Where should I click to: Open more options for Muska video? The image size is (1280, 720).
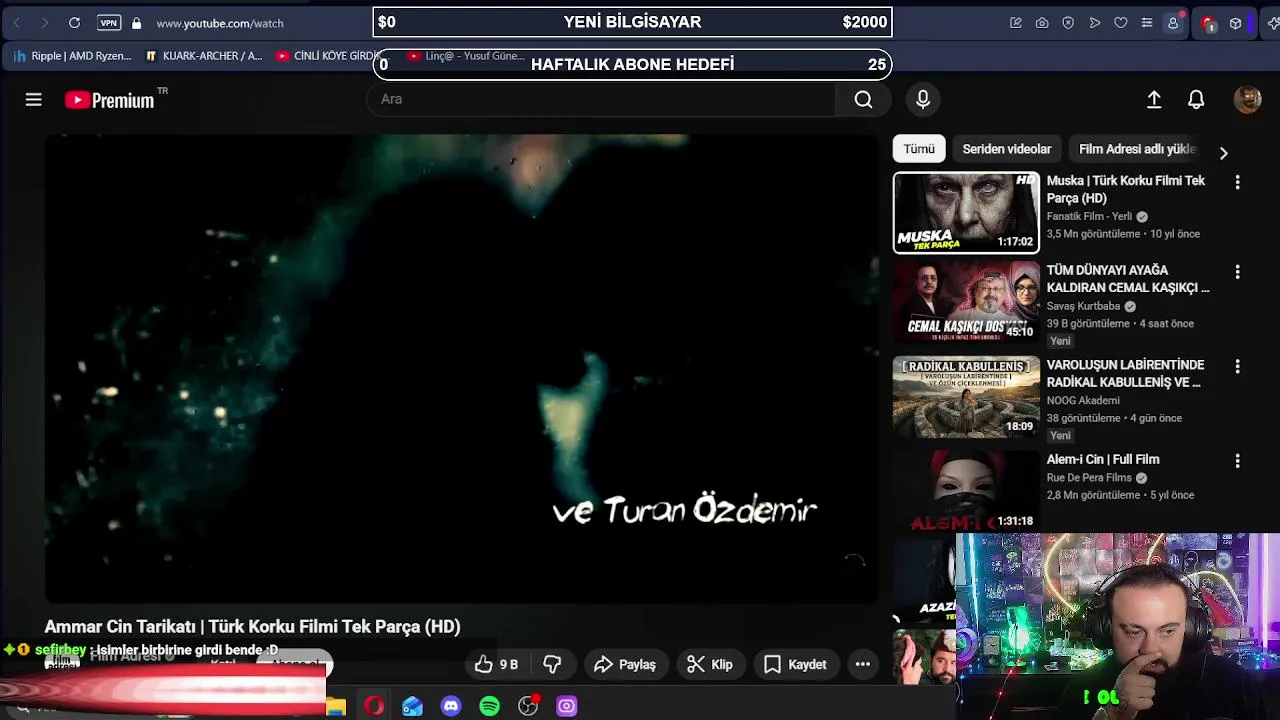pos(1237,182)
